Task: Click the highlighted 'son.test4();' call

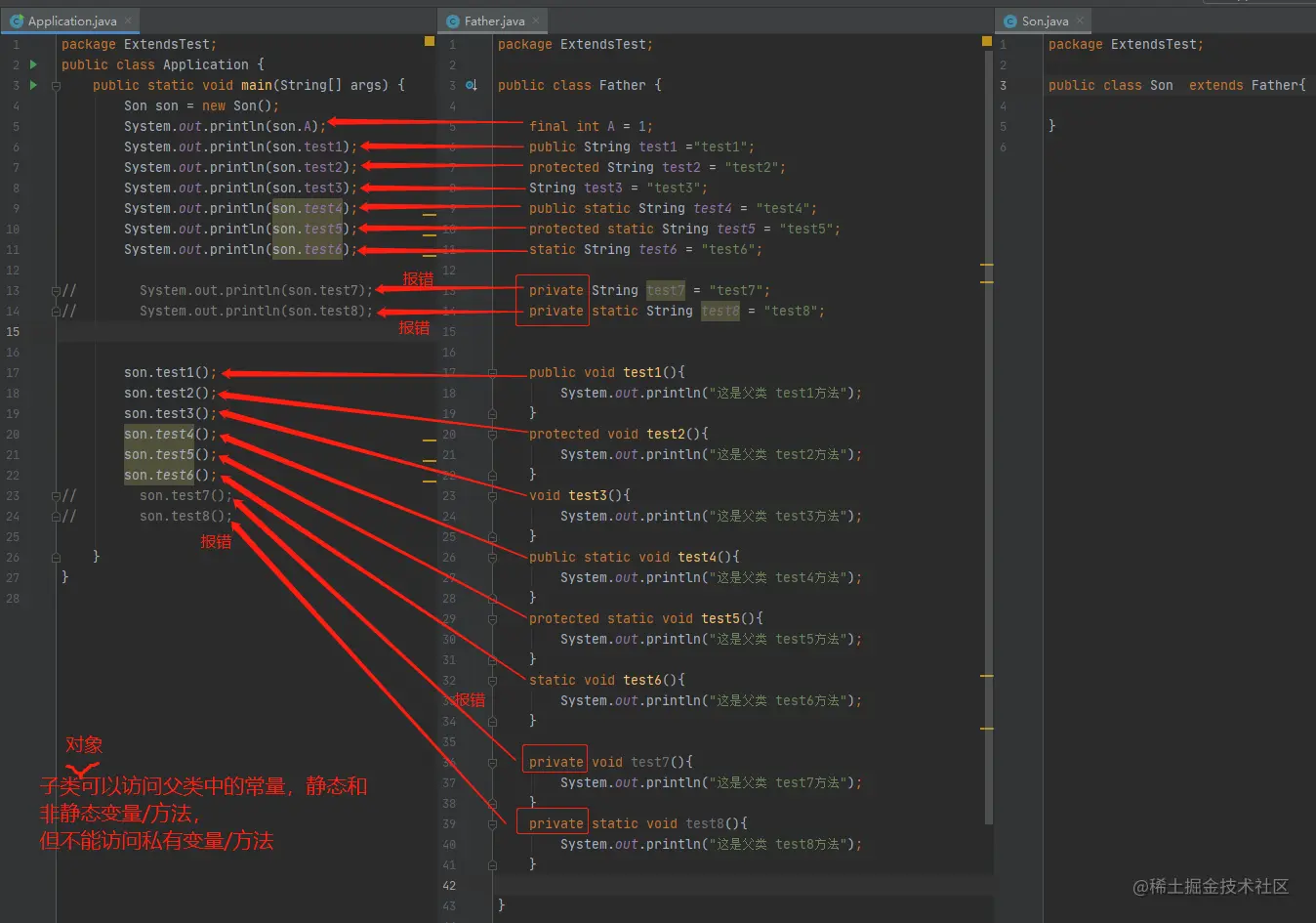Action: click(170, 434)
